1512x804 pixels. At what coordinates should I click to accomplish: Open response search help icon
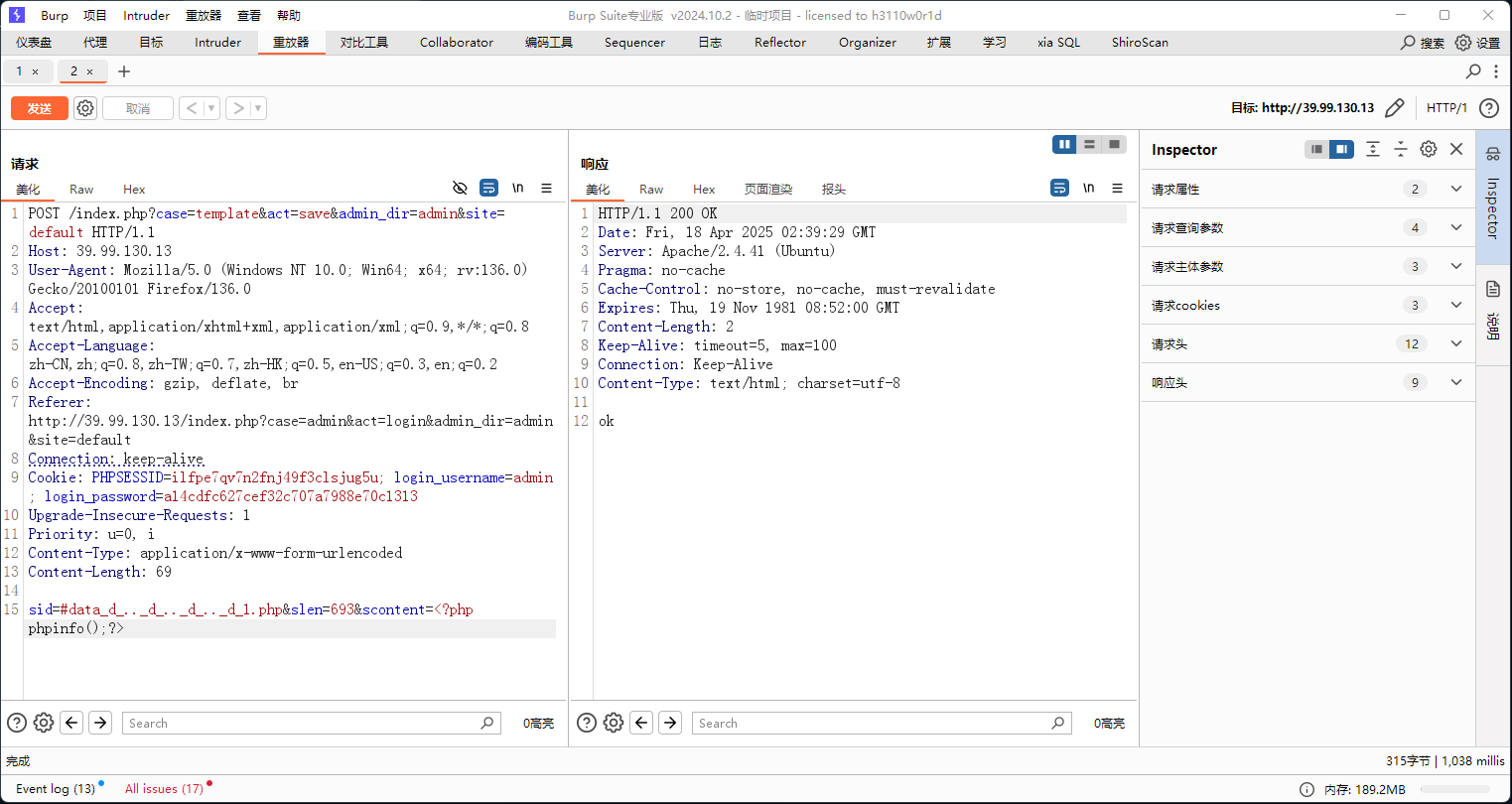587,723
